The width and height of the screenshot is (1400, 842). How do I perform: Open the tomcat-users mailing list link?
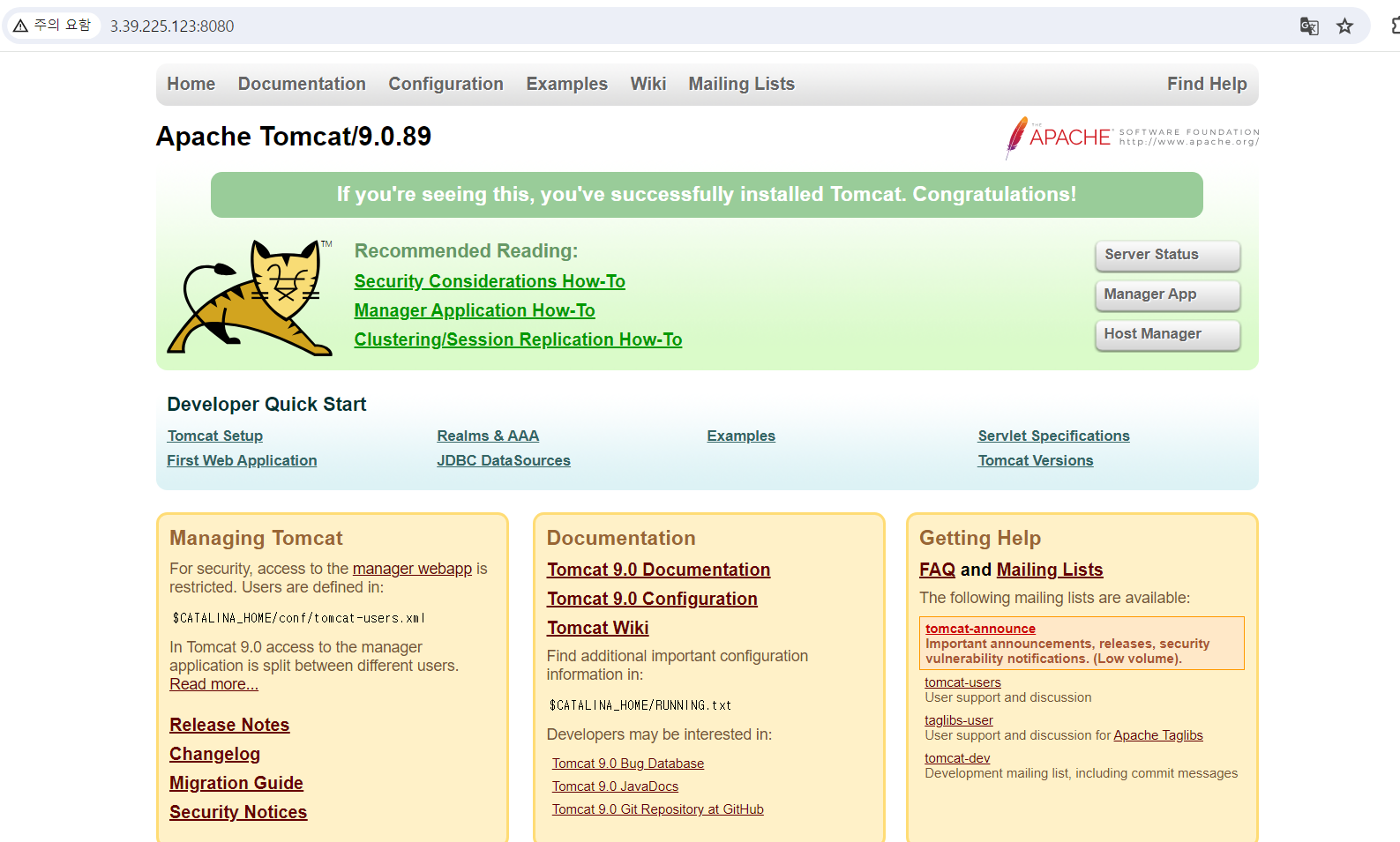pyautogui.click(x=962, y=682)
